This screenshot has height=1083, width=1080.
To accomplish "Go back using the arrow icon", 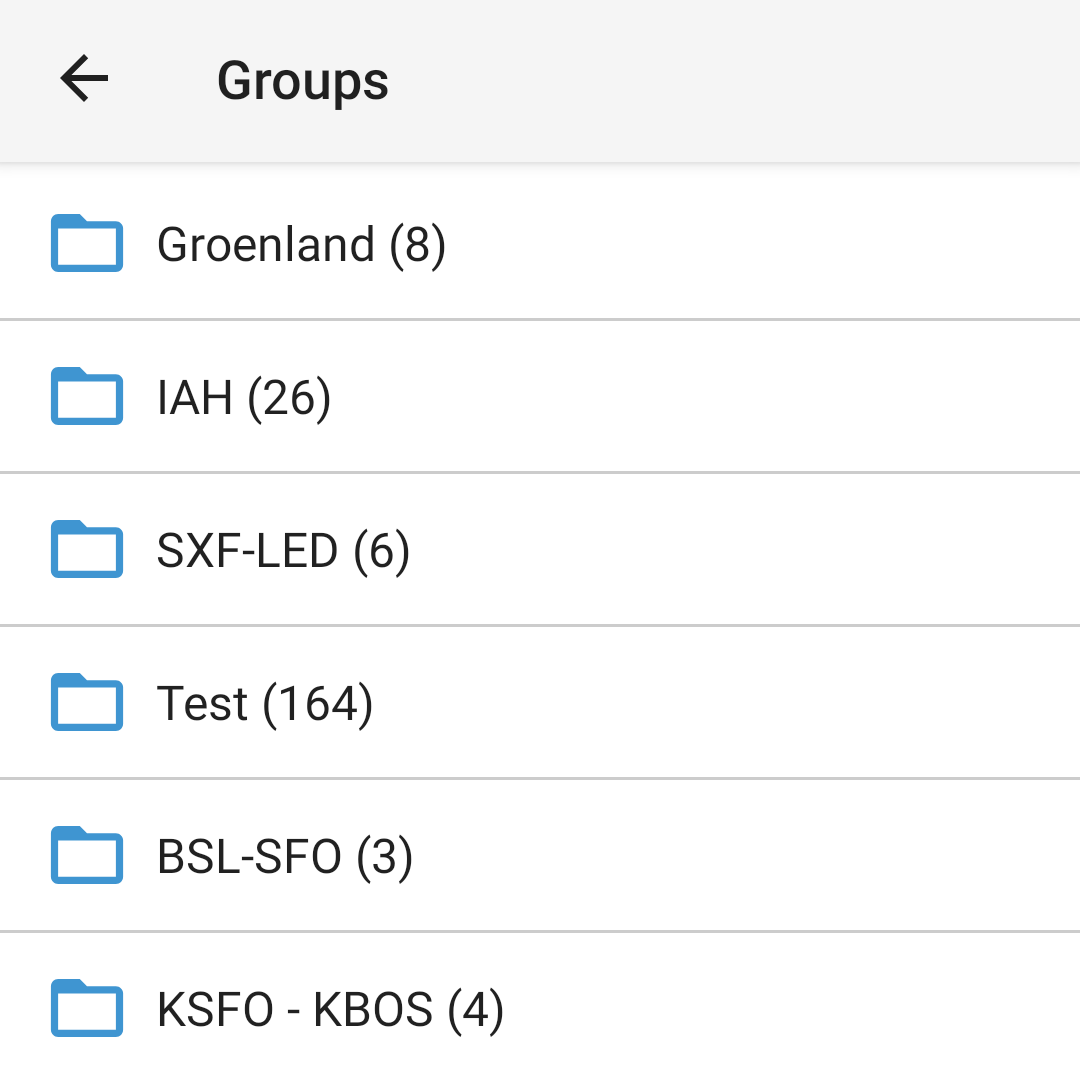I will pyautogui.click(x=84, y=79).
